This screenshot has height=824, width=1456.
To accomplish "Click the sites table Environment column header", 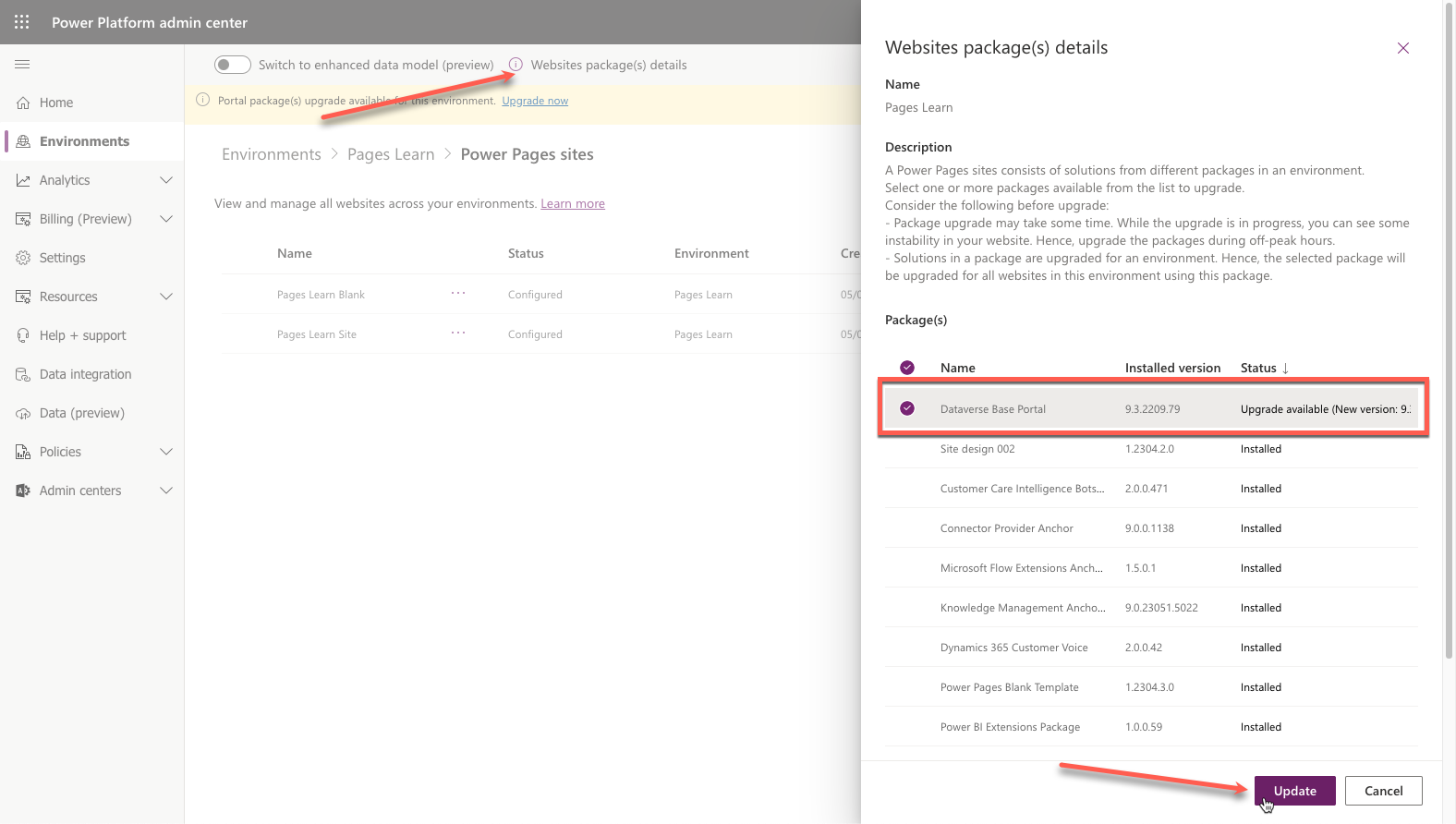I will (x=711, y=253).
